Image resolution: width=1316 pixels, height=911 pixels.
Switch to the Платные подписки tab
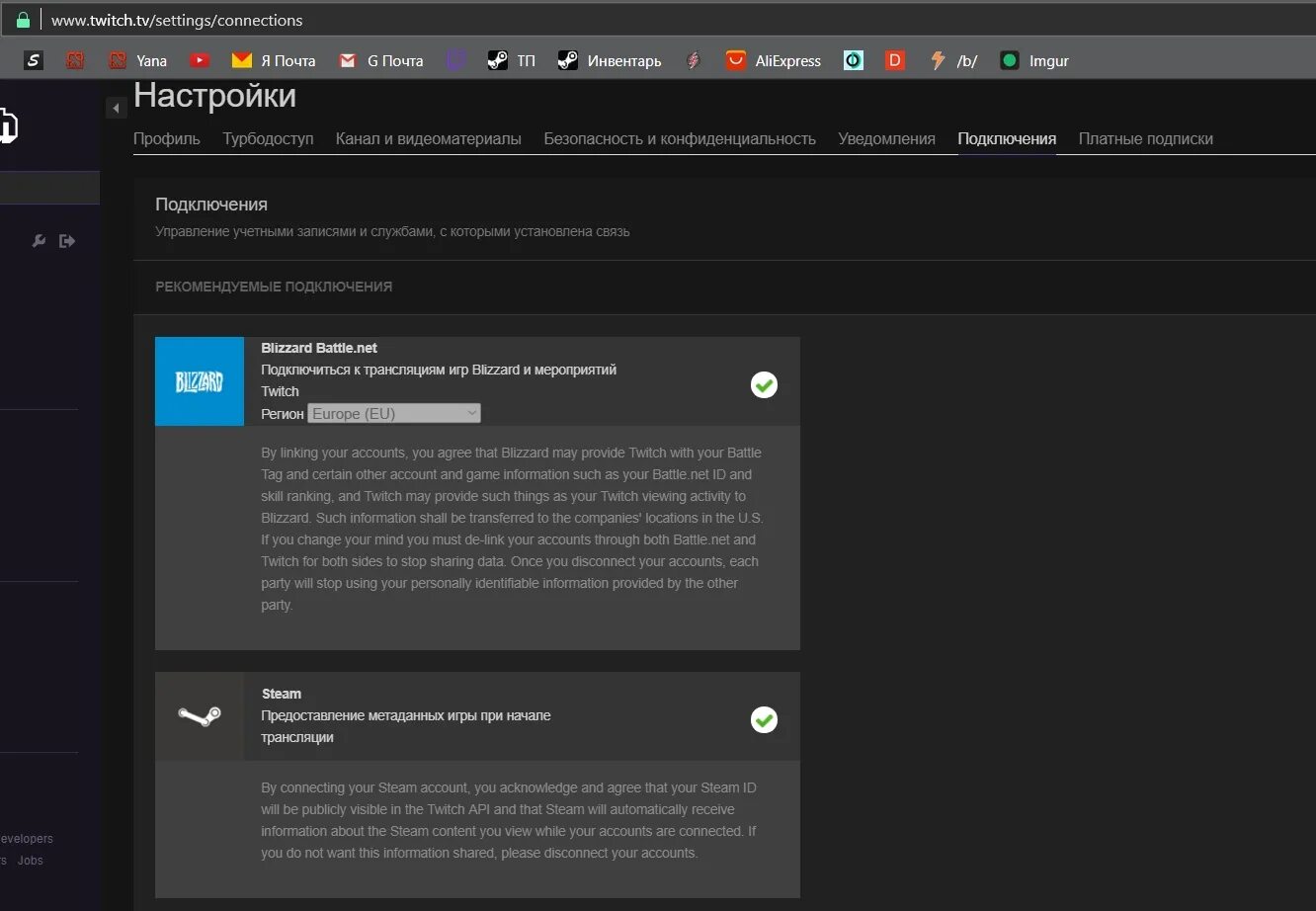[x=1146, y=139]
